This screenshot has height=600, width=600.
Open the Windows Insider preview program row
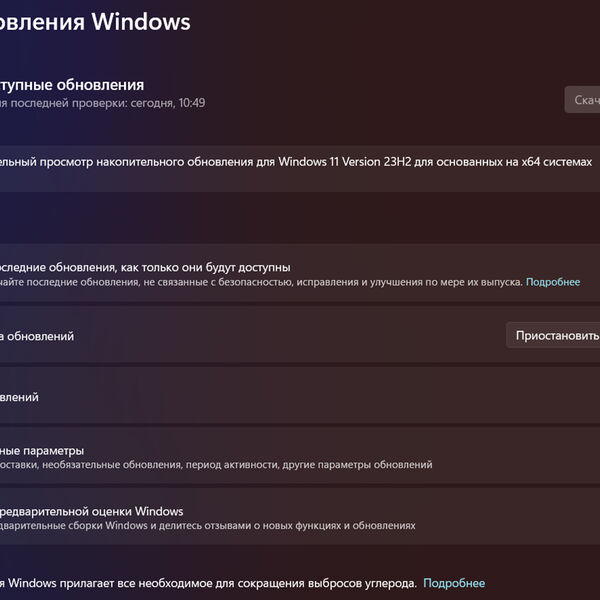(x=90, y=511)
